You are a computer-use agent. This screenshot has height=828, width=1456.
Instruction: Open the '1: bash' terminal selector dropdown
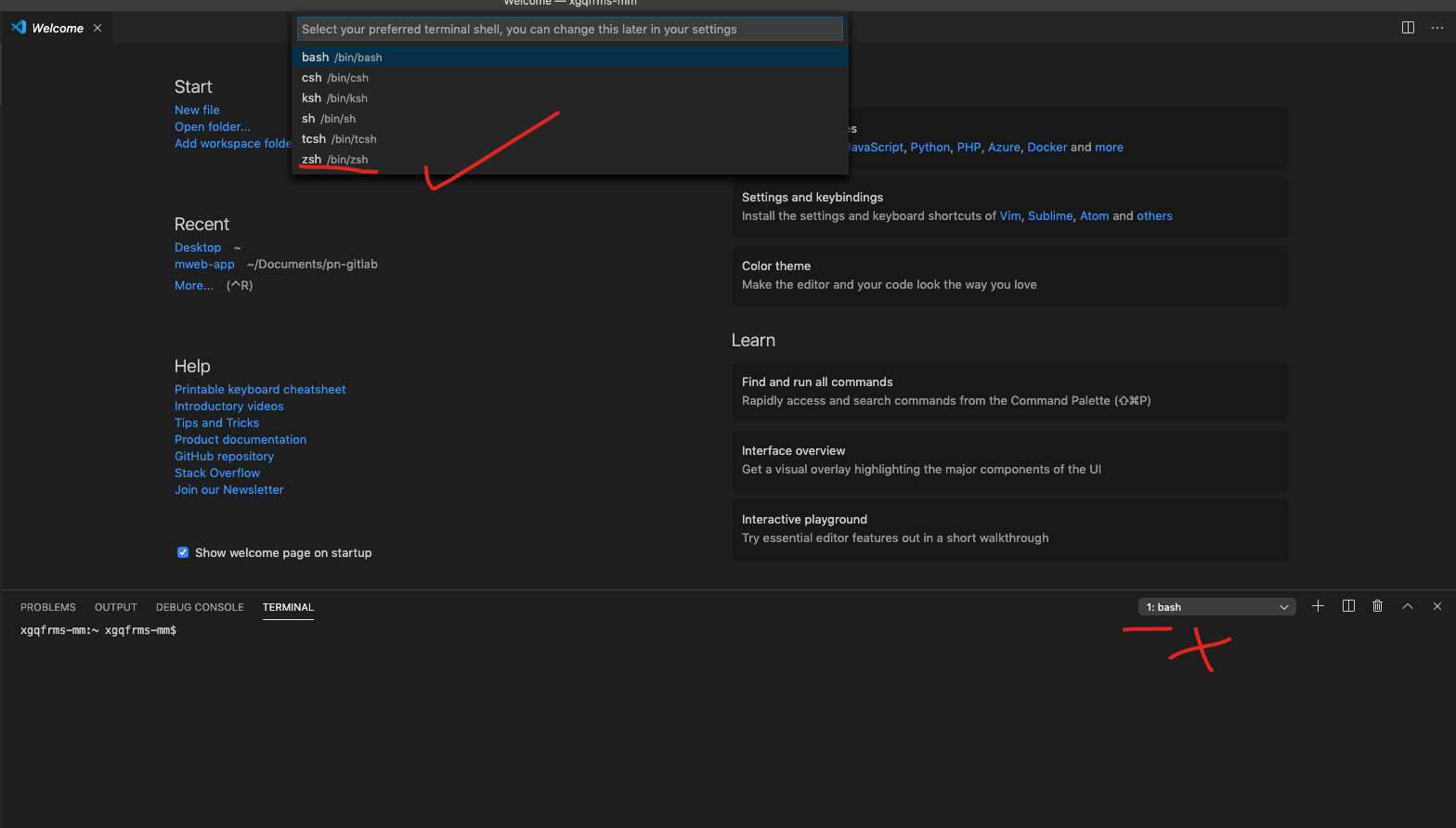pos(1216,607)
